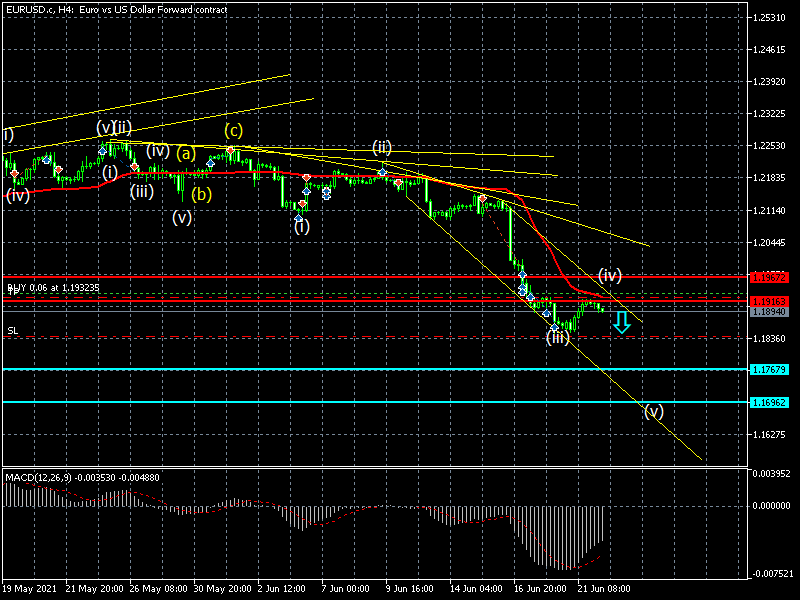Image resolution: width=800 pixels, height=600 pixels.
Task: Select the yellow (b) wave label
Action: (x=202, y=194)
